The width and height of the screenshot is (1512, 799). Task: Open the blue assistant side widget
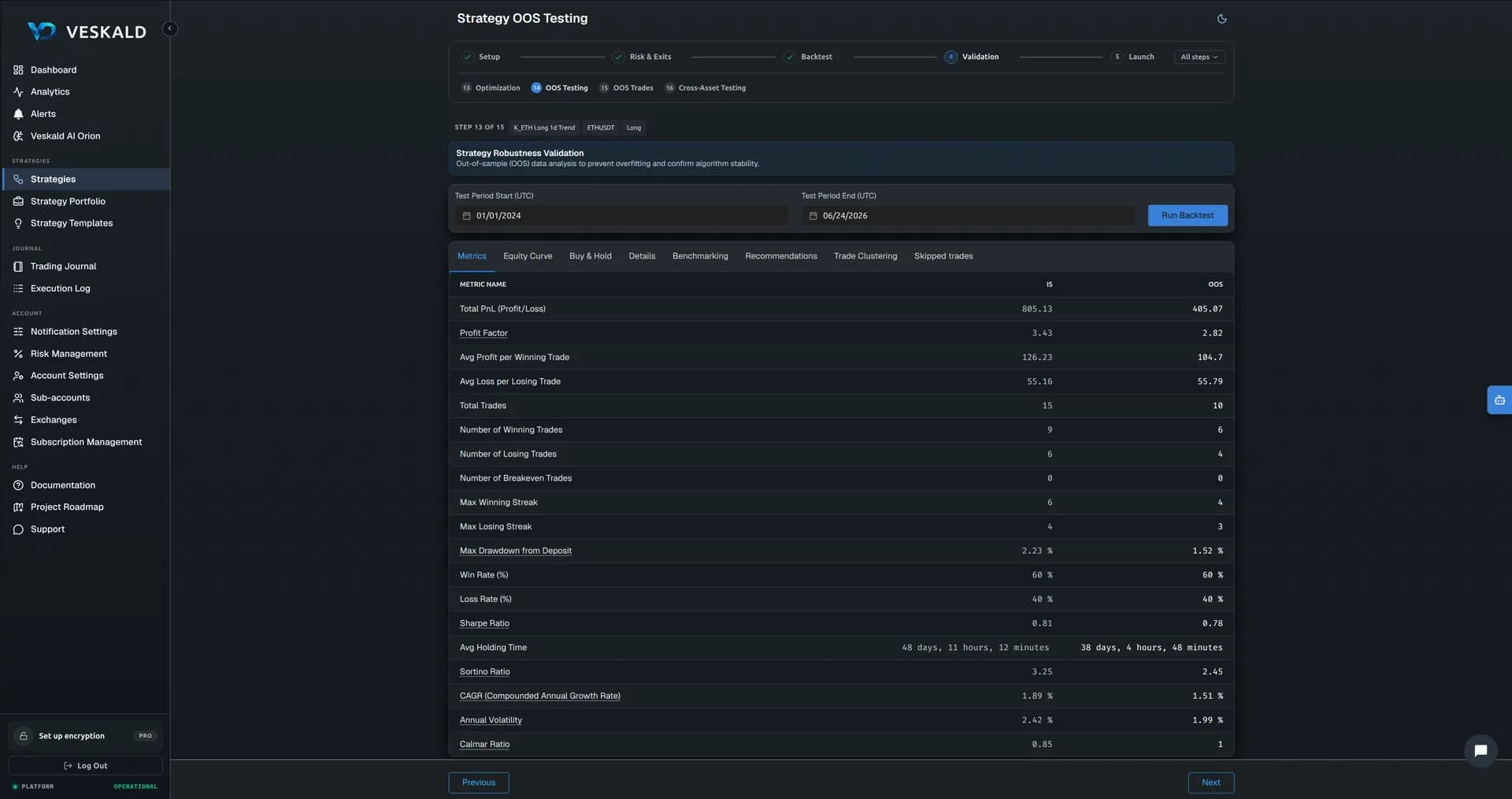pos(1499,400)
